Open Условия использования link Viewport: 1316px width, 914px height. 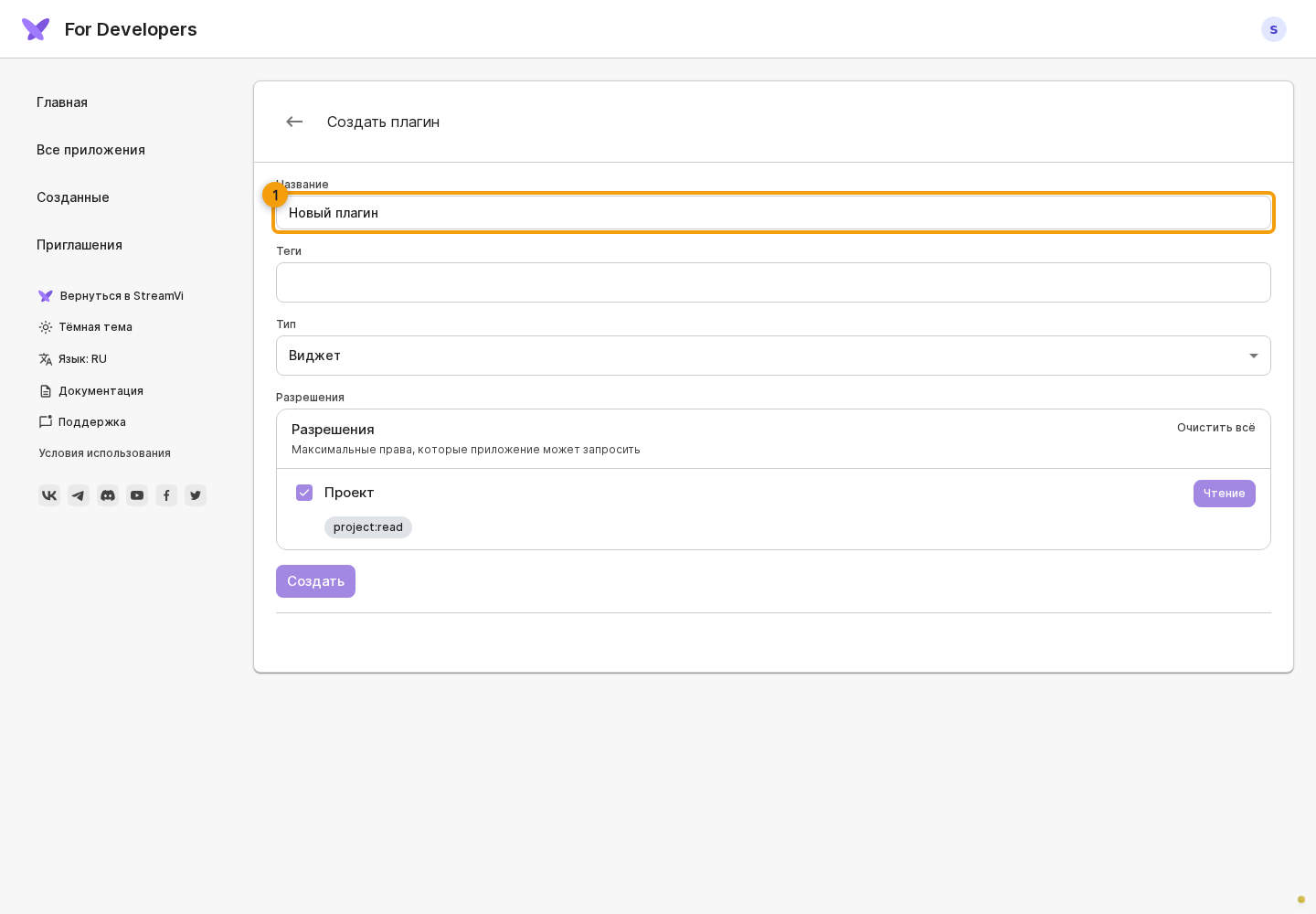(105, 453)
